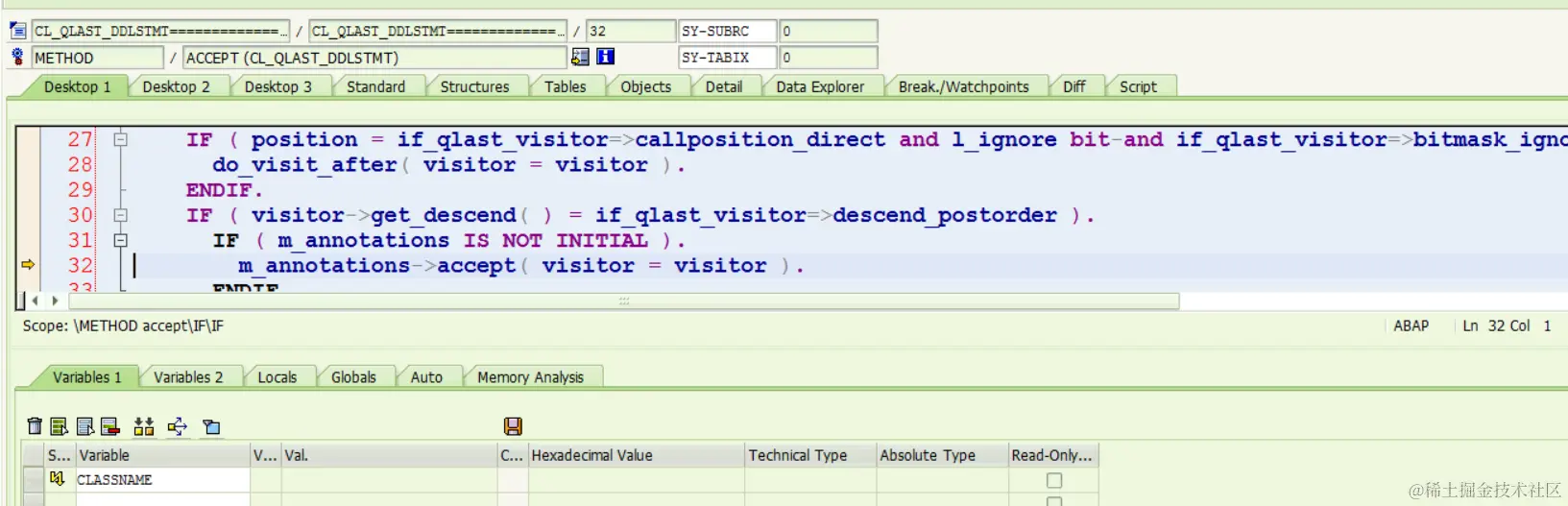The height and width of the screenshot is (506, 1568).
Task: Click the first green list icon in the variables toolbar
Action: [x=60, y=426]
